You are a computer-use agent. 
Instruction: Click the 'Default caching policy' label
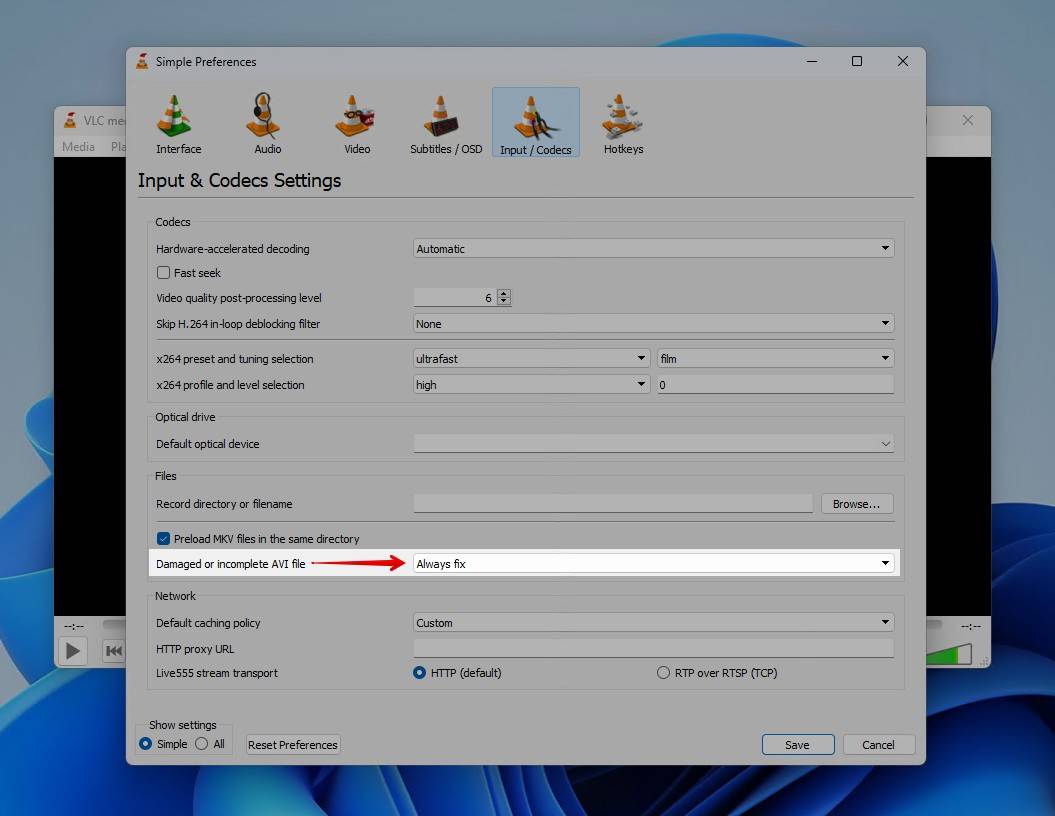click(x=208, y=623)
